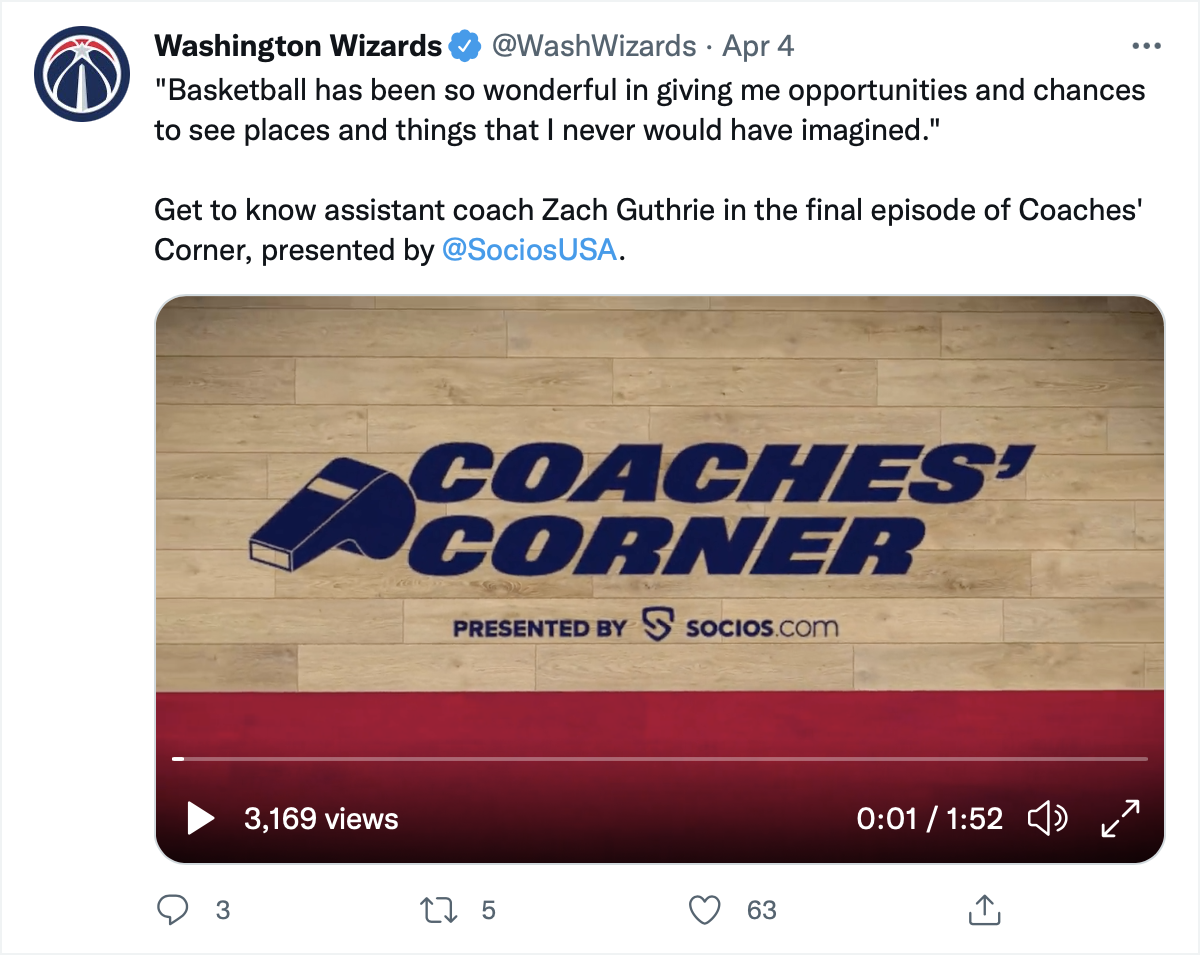Image resolution: width=1200 pixels, height=955 pixels.
Task: Open the Apr 4 tweet timestamp
Action: 758,46
